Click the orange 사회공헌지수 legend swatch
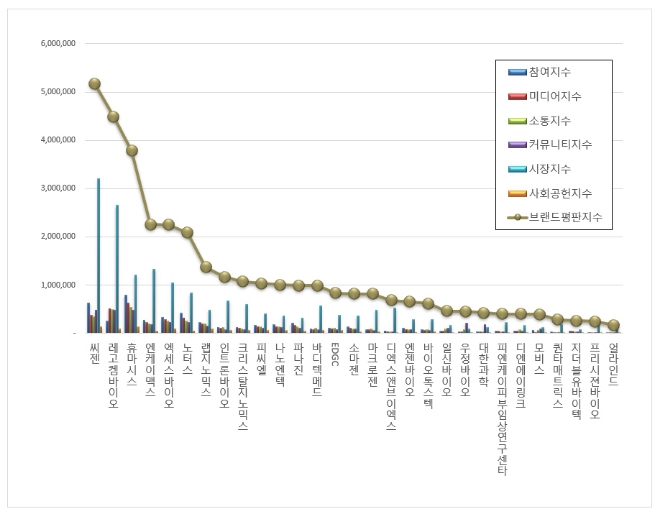The height and width of the screenshot is (514, 660). point(517,192)
